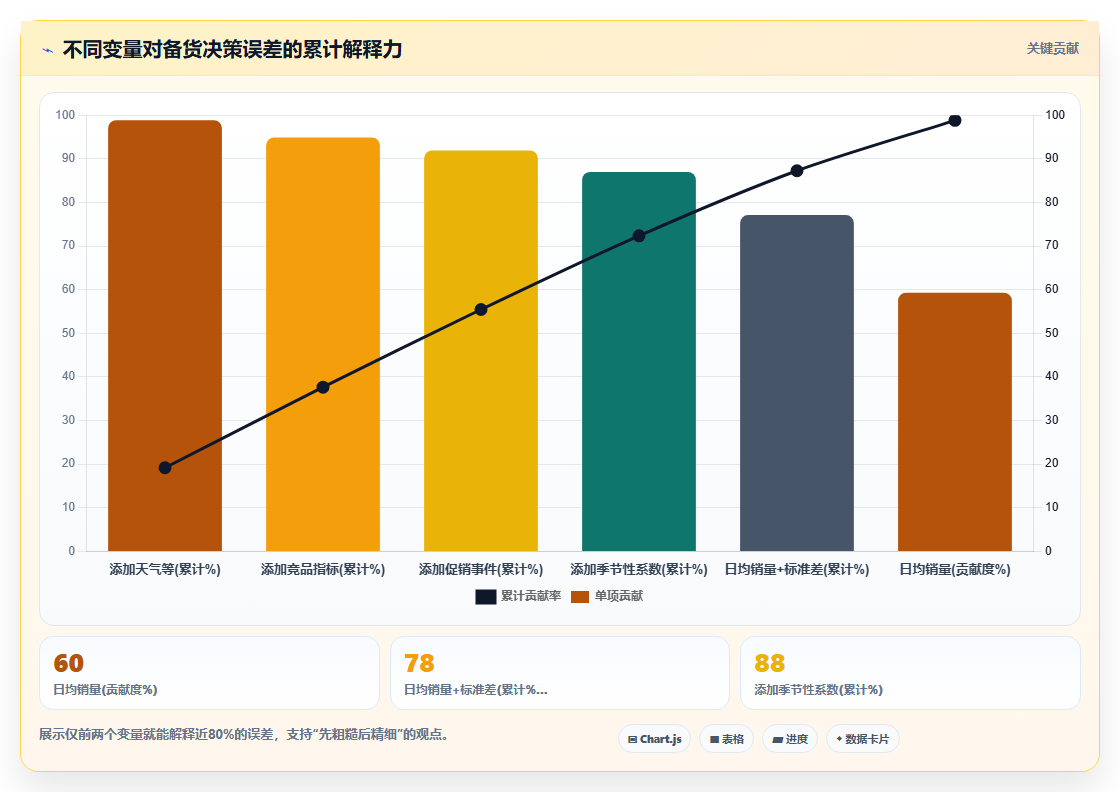Click the lightning icon beside the chart title
Viewport: 1120px width, 792px height.
(x=48, y=50)
